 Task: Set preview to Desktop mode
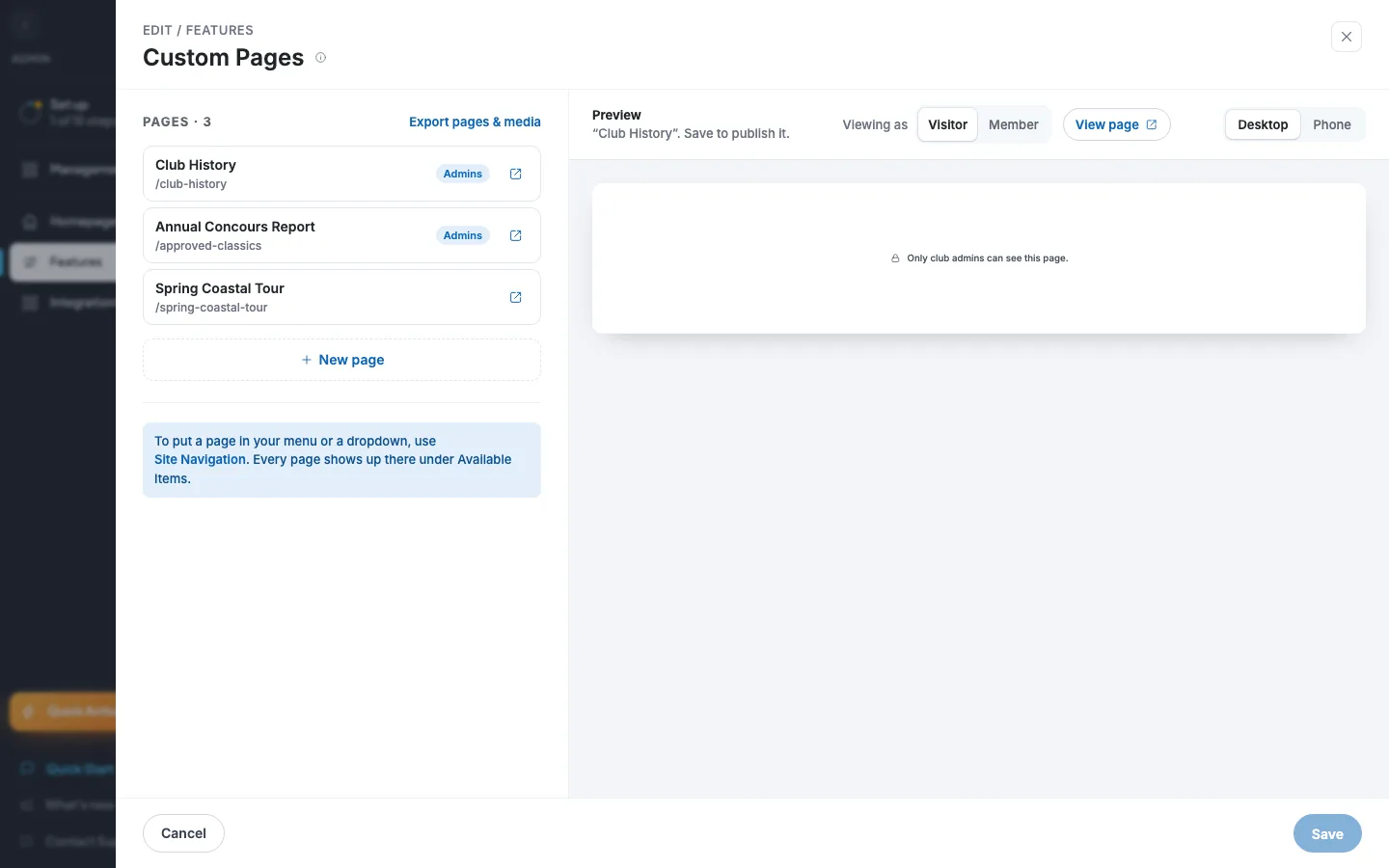pos(1263,124)
